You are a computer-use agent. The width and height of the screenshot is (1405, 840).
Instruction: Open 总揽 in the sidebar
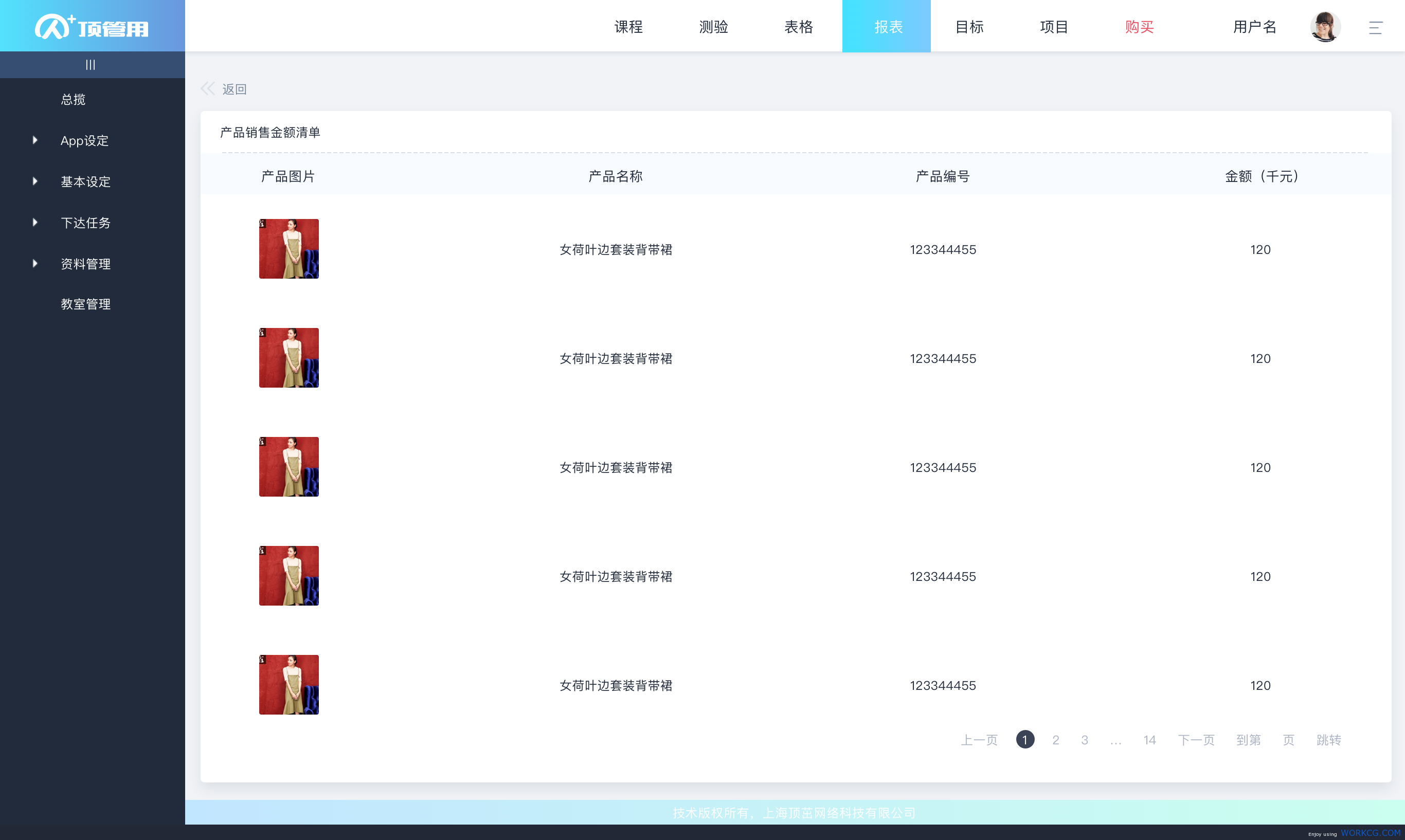(x=73, y=100)
